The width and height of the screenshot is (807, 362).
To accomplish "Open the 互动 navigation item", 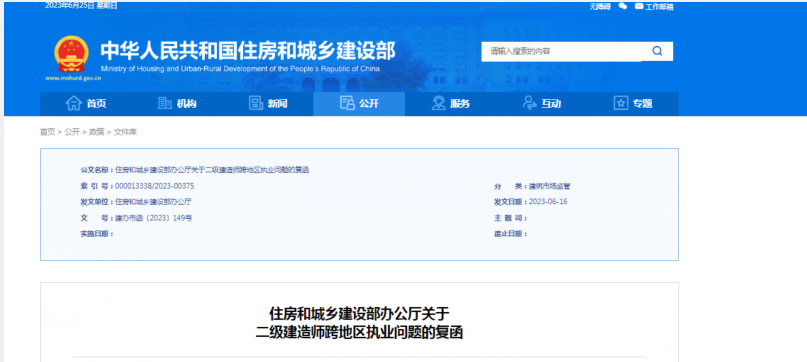I will (x=541, y=104).
